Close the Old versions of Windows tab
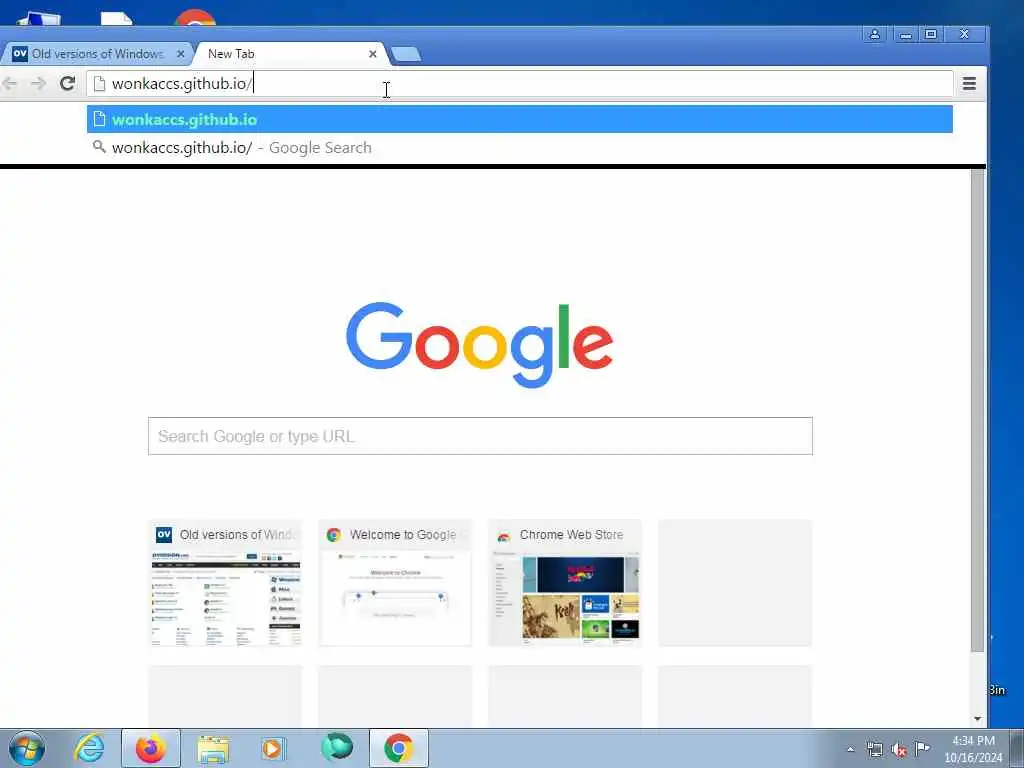 click(181, 54)
